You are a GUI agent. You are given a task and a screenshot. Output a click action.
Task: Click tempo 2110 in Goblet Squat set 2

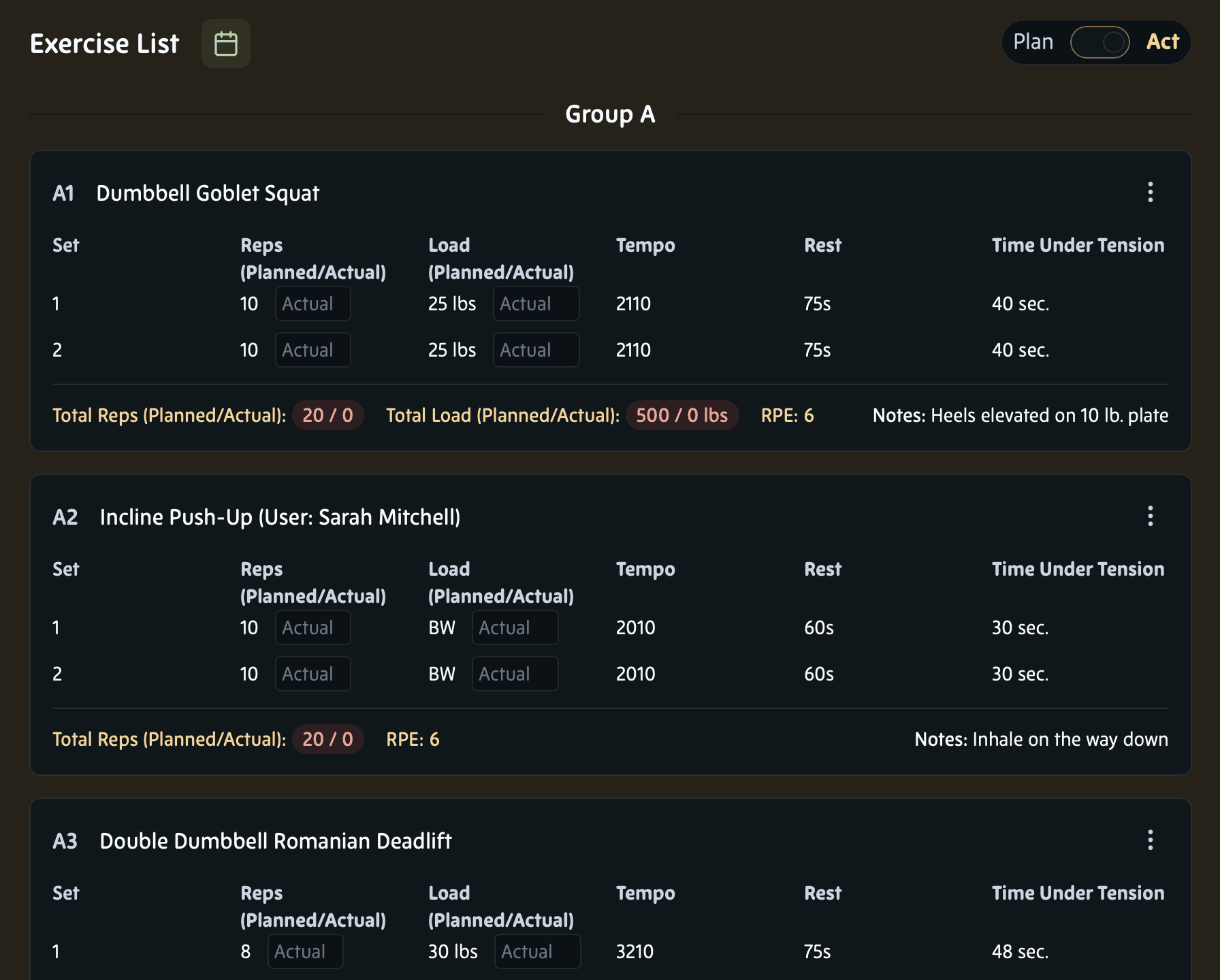coord(633,350)
